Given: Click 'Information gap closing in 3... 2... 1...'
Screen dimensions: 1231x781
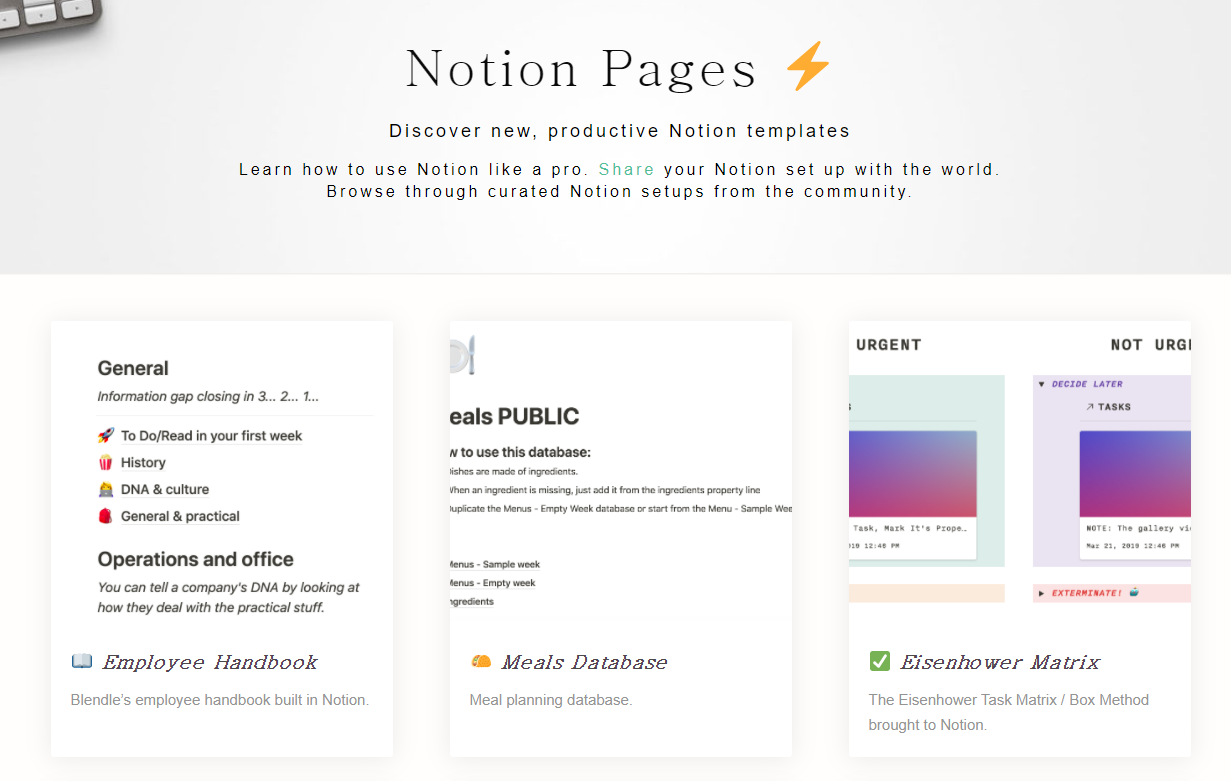Looking at the screenshot, I should point(208,397).
